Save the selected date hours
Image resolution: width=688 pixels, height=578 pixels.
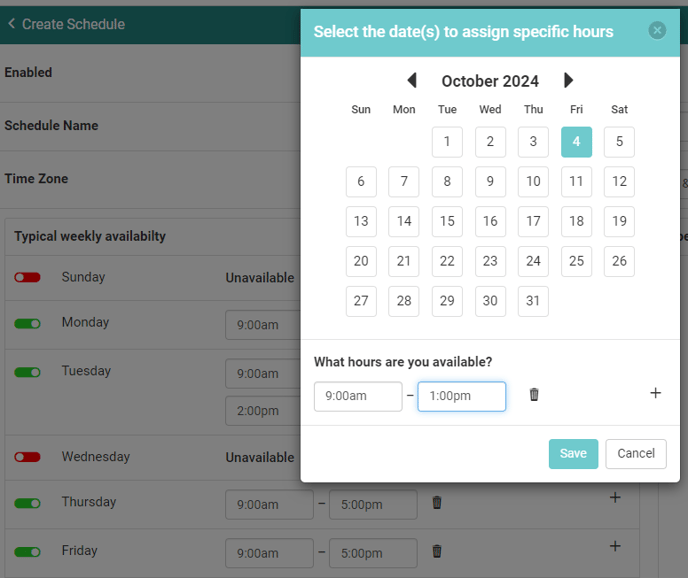(573, 453)
